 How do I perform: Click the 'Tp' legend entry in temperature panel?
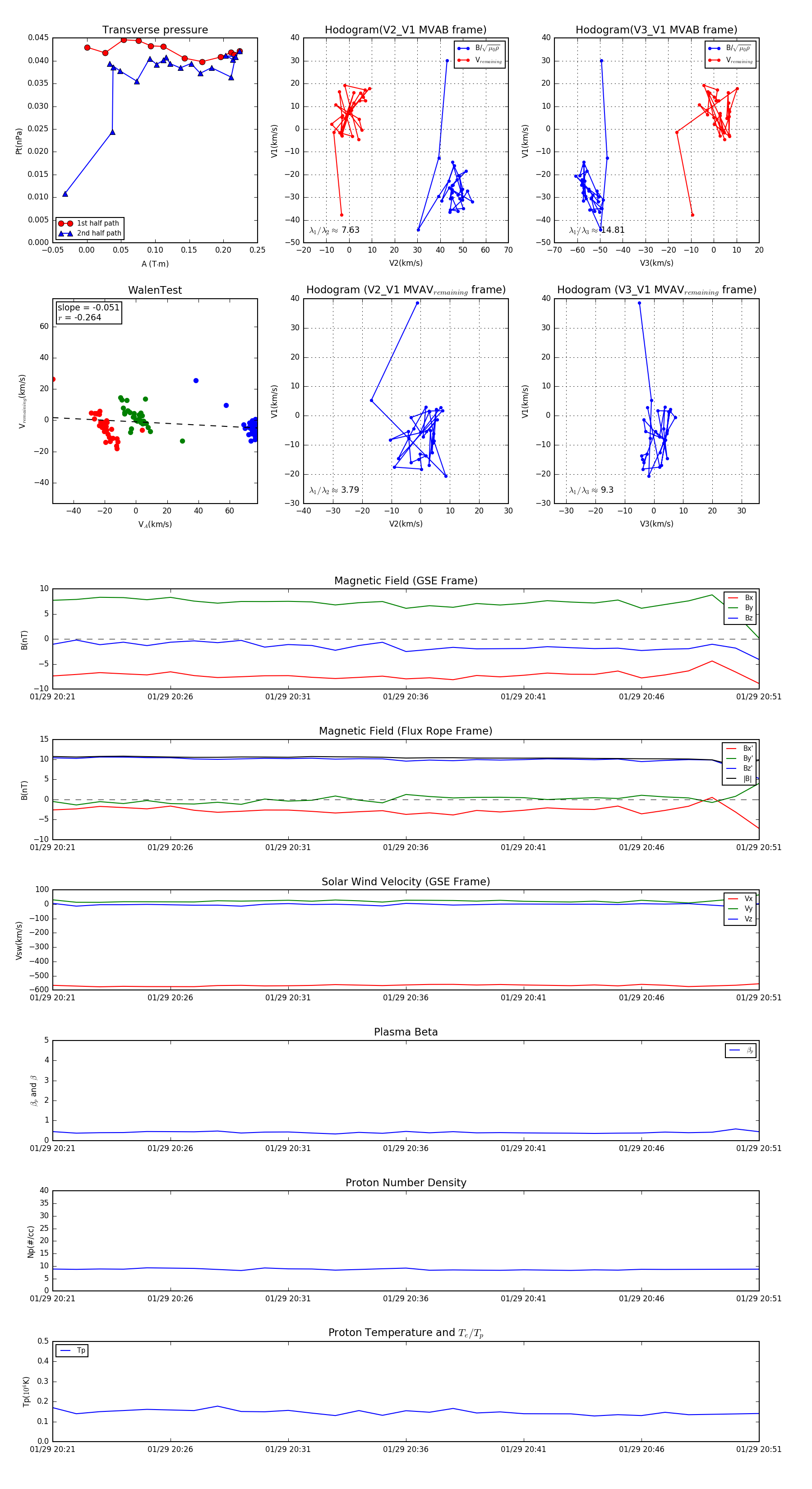click(x=72, y=1351)
